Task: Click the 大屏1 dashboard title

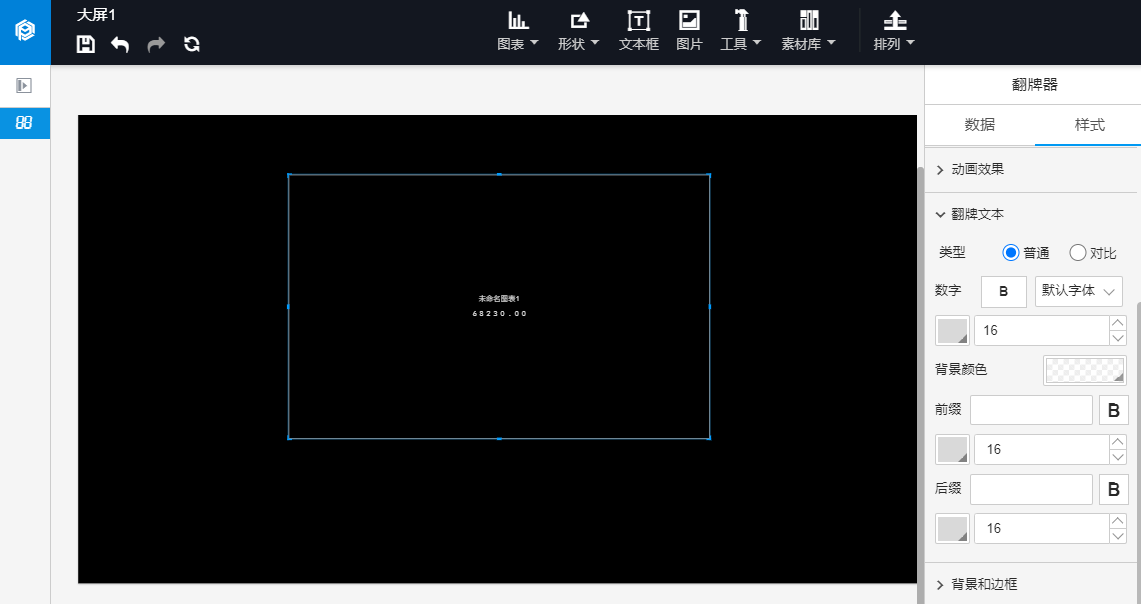Action: [96, 15]
